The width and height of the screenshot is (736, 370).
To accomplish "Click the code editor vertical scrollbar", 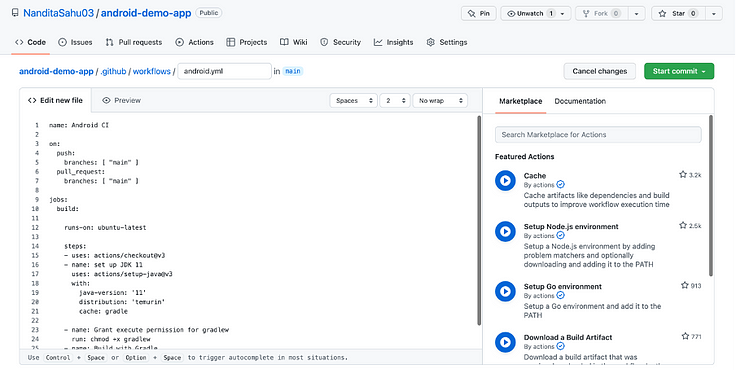I will click(x=479, y=221).
